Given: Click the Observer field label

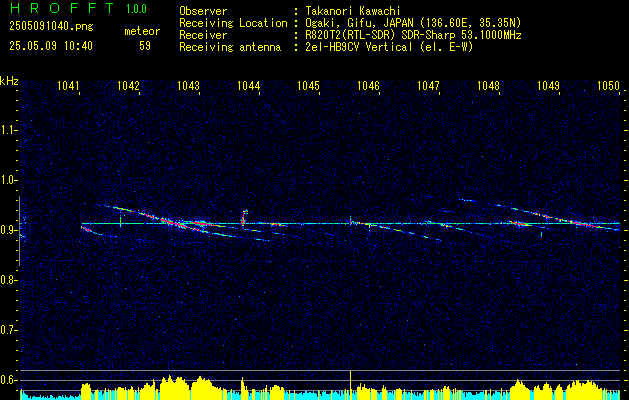Looking at the screenshot, I should (x=203, y=11).
